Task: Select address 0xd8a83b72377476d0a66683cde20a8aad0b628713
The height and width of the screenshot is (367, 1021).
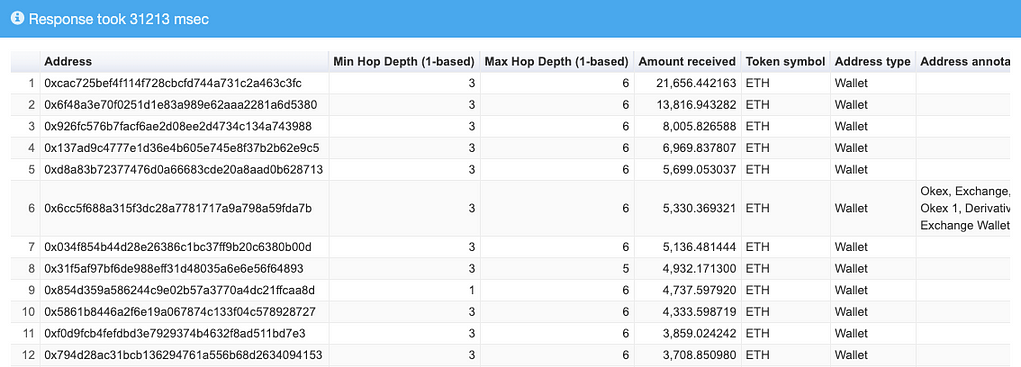Action: point(184,170)
